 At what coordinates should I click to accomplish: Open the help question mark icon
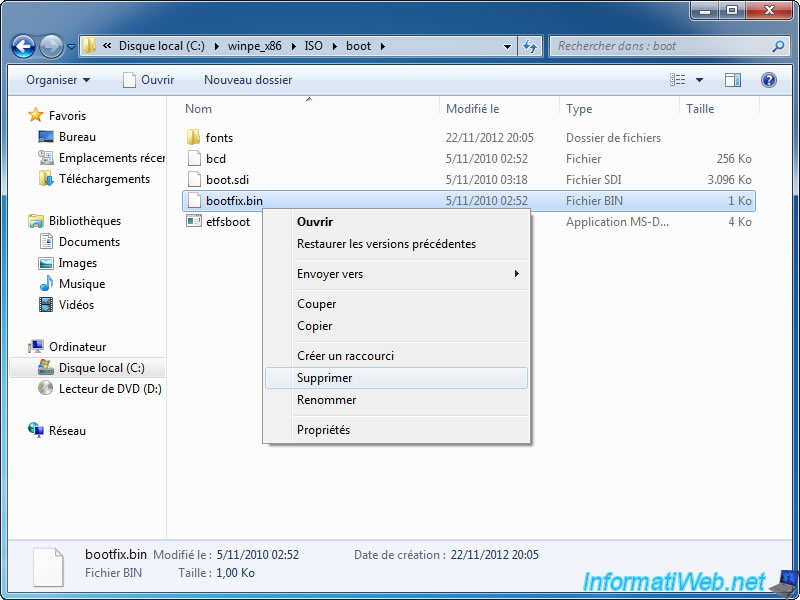(768, 80)
